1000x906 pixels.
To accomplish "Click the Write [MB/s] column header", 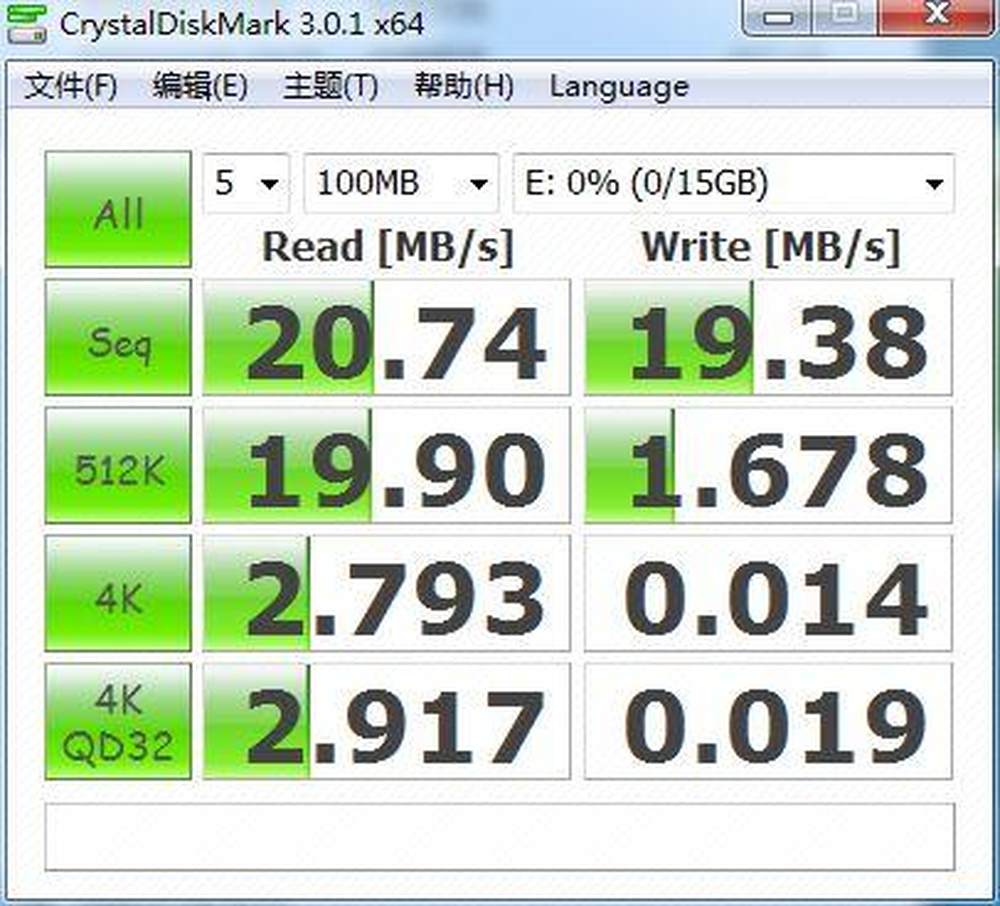I will 770,247.
